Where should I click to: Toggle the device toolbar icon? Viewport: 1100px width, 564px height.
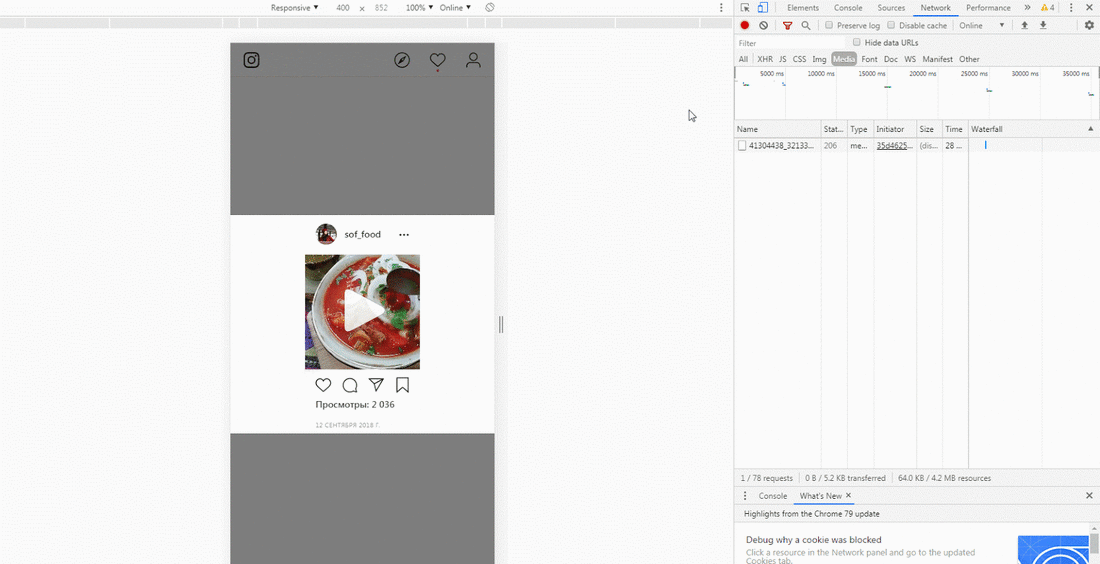coord(763,8)
